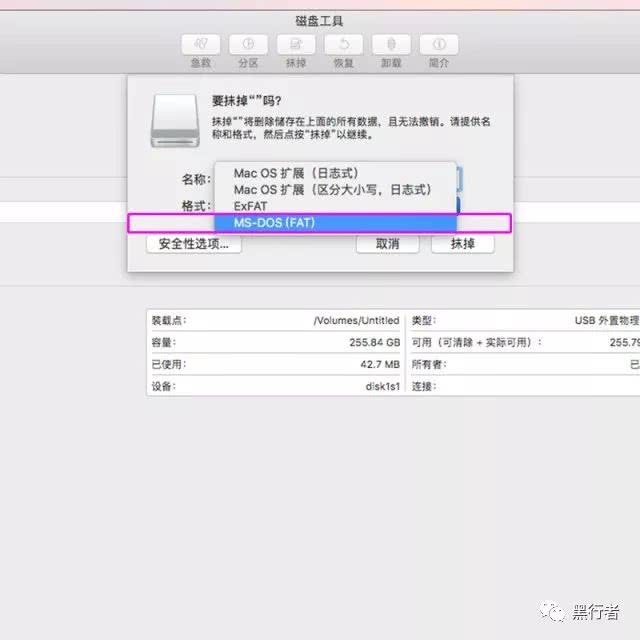Click the Erase (抹掉) toolbar icon
640x640 pixels.
click(296, 44)
